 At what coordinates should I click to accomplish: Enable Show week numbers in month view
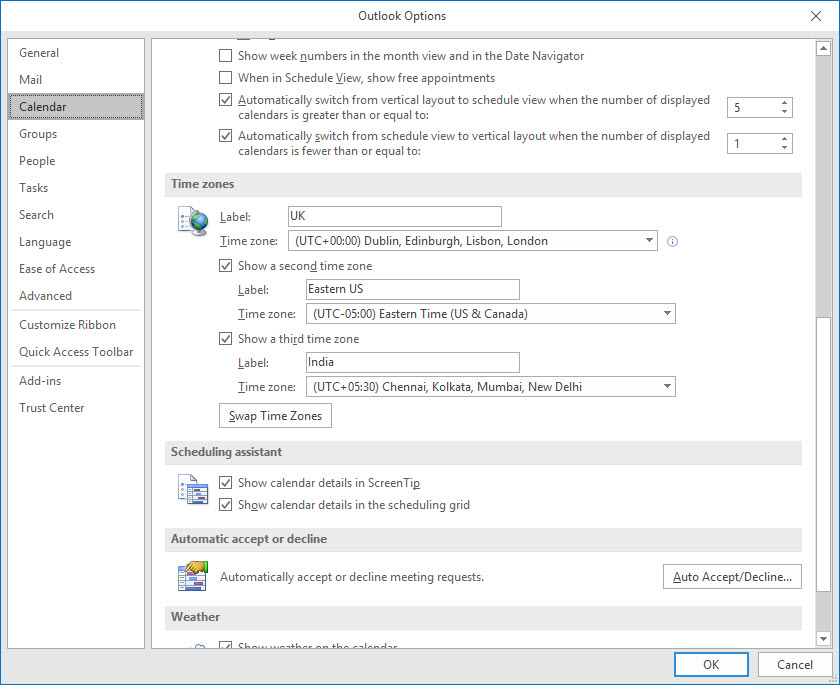(x=226, y=56)
